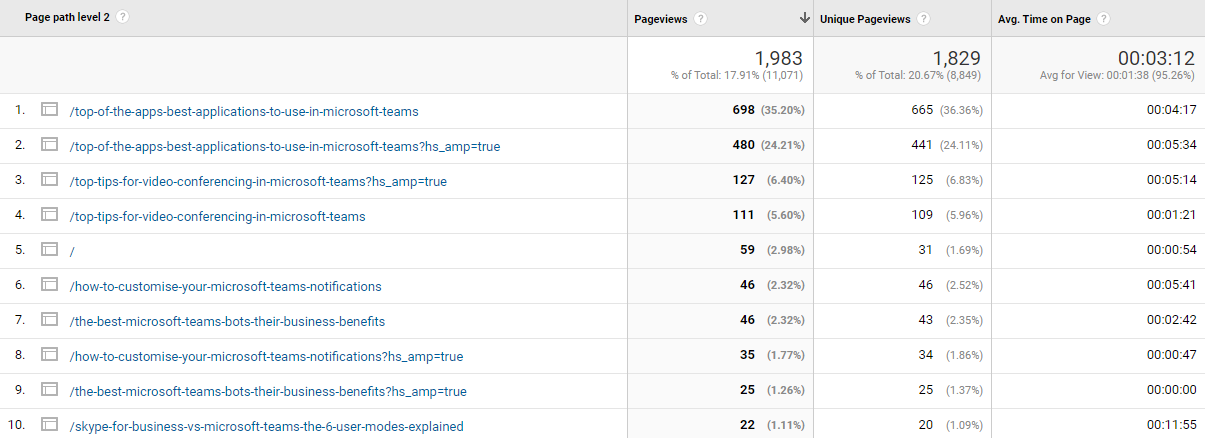This screenshot has height=438, width=1205.
Task: Select pageviews cell 59 (2.98%)
Action: 772,251
